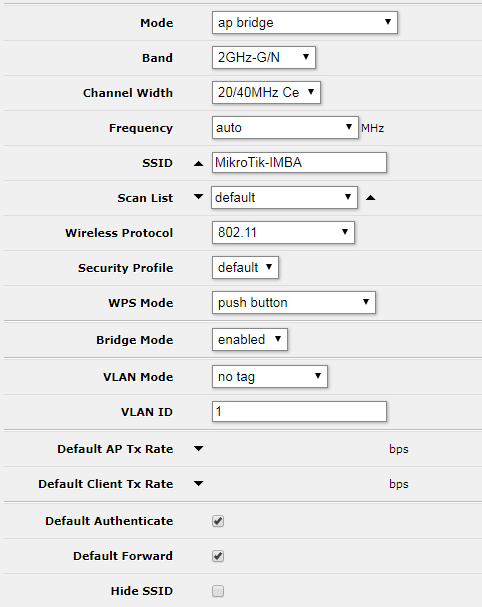Open the Wireless Protocol dropdown showing 802.11
The image size is (482, 607).
click(283, 232)
